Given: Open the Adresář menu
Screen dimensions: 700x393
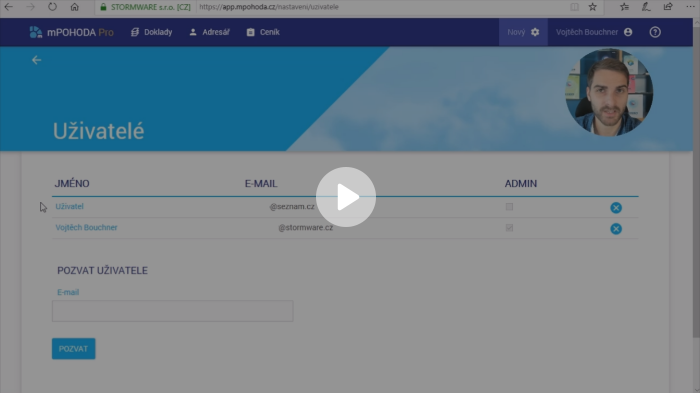Looking at the screenshot, I should click(209, 32).
